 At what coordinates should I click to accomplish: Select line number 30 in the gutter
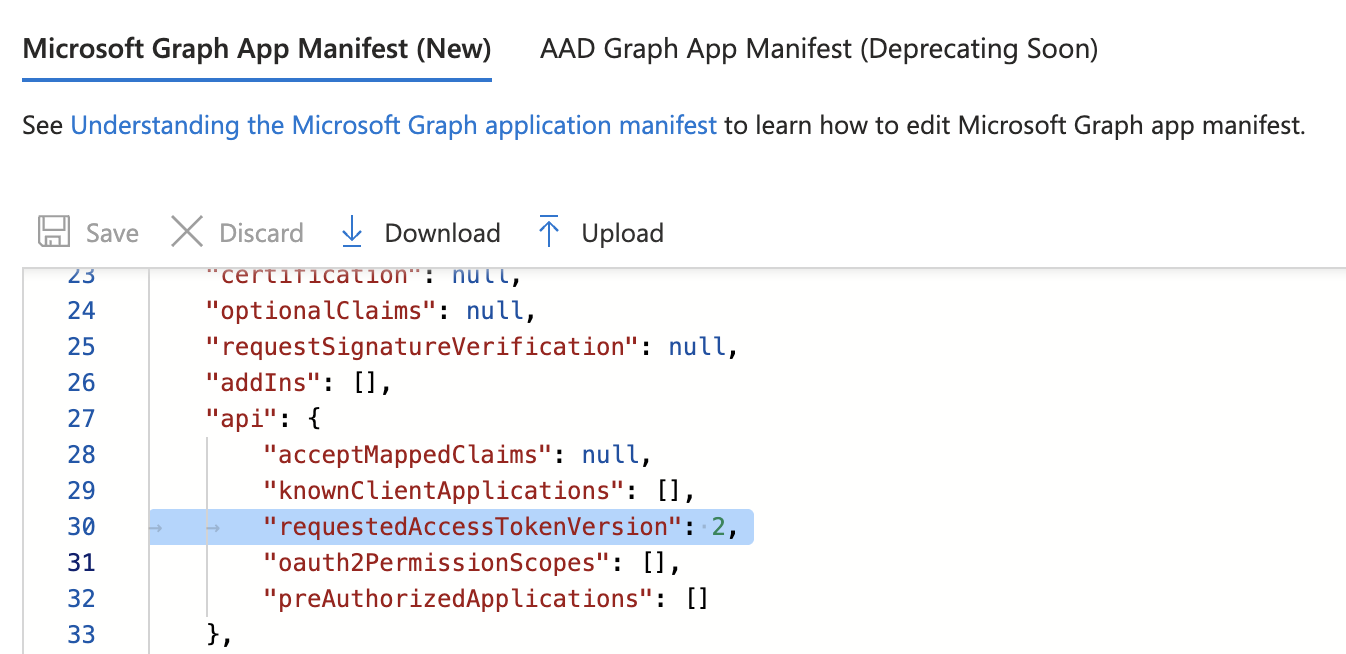[x=82, y=526]
